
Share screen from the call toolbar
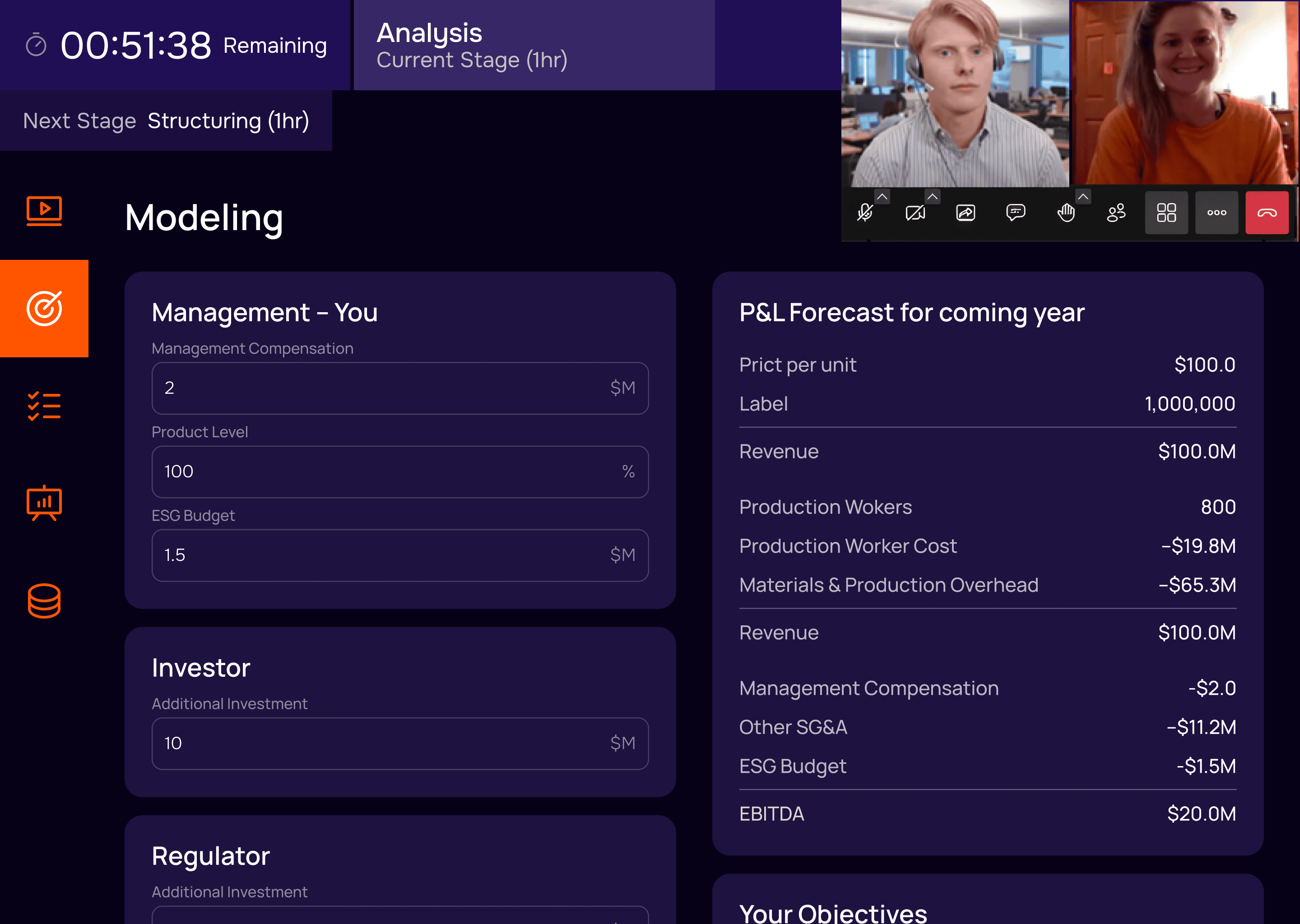pos(966,213)
